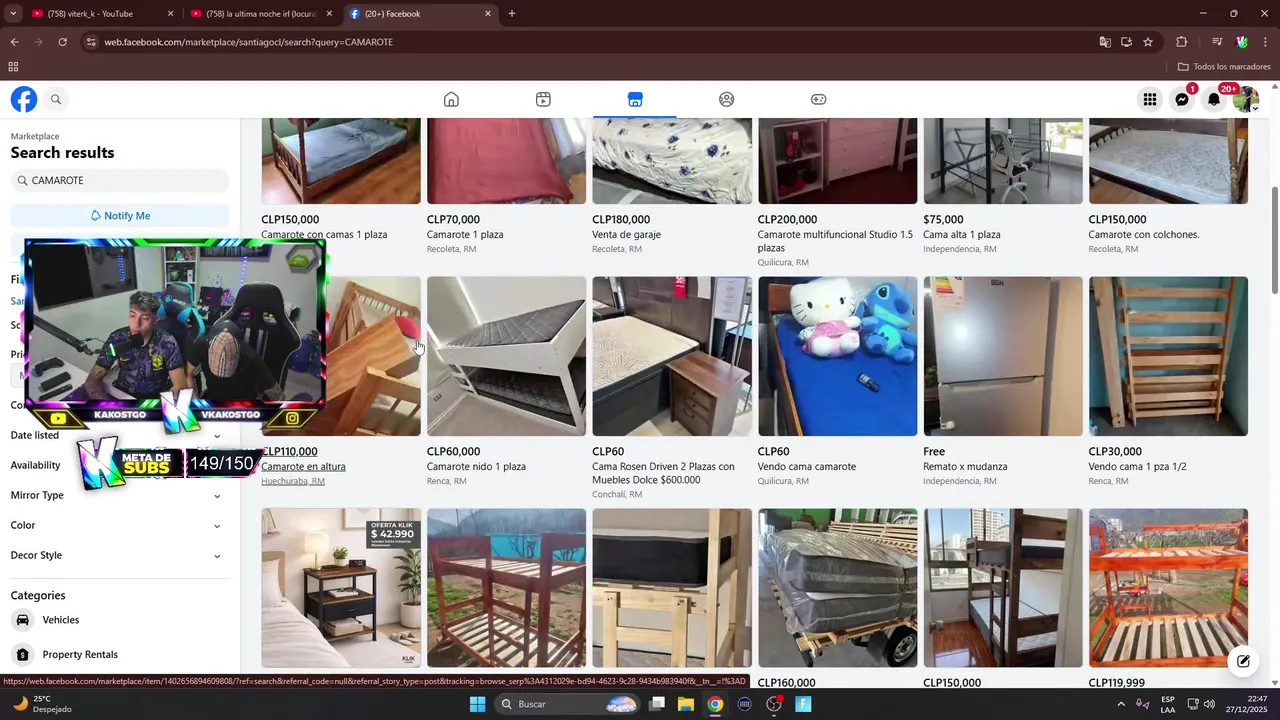Open Task View on the taskbar
This screenshot has height=720, width=1280.
pos(657,704)
